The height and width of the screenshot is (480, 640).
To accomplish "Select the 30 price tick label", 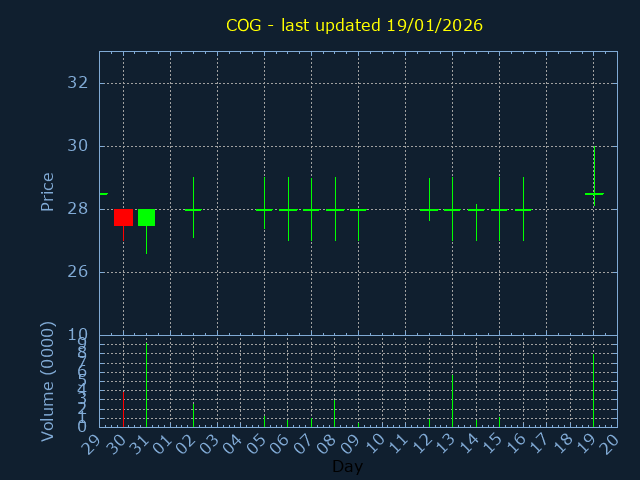I will tap(78, 146).
